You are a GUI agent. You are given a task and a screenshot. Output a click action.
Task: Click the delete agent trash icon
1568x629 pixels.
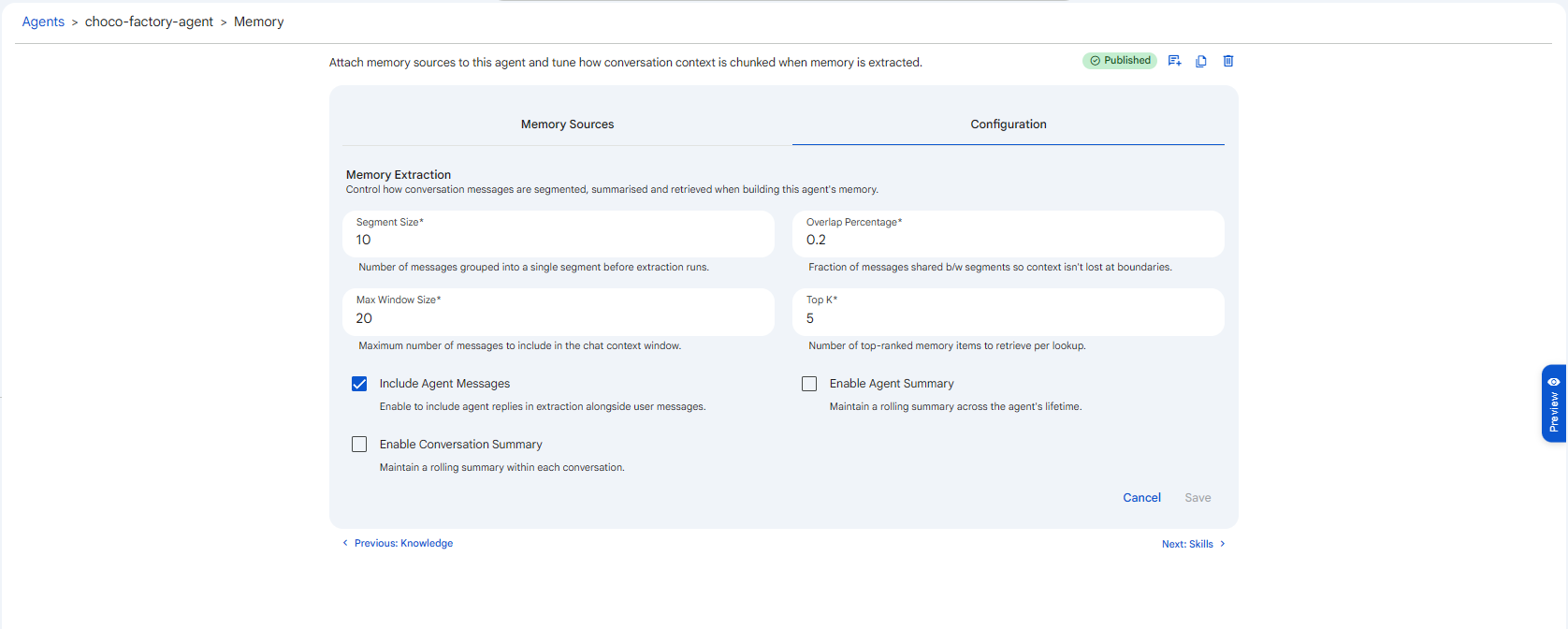(x=1228, y=61)
